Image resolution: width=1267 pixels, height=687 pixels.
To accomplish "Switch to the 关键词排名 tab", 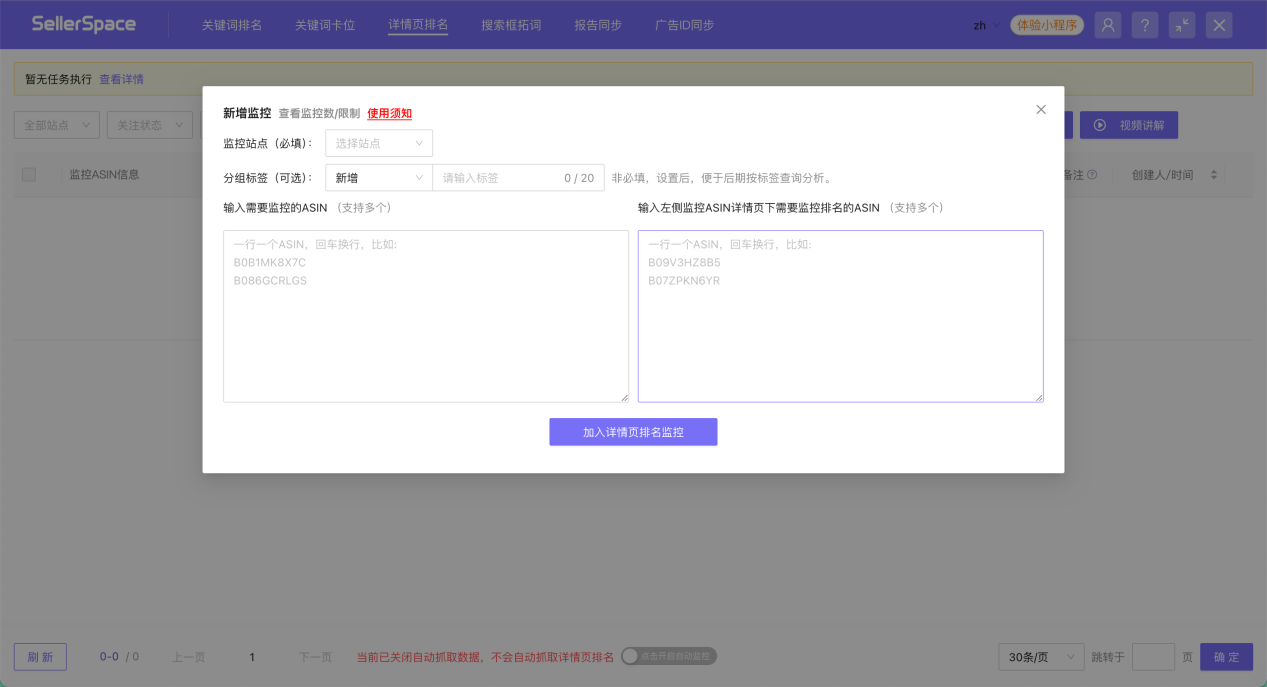I will [230, 24].
